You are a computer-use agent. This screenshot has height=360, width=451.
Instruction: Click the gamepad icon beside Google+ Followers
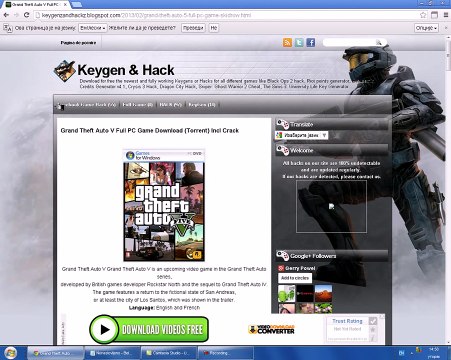282,256
